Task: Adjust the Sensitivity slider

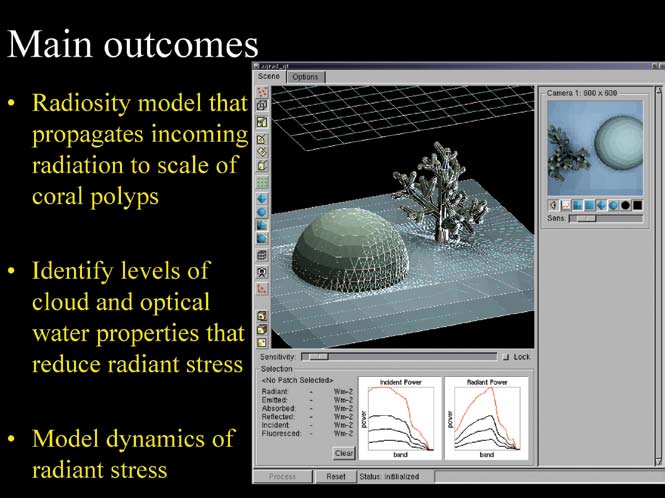Action: [316, 356]
